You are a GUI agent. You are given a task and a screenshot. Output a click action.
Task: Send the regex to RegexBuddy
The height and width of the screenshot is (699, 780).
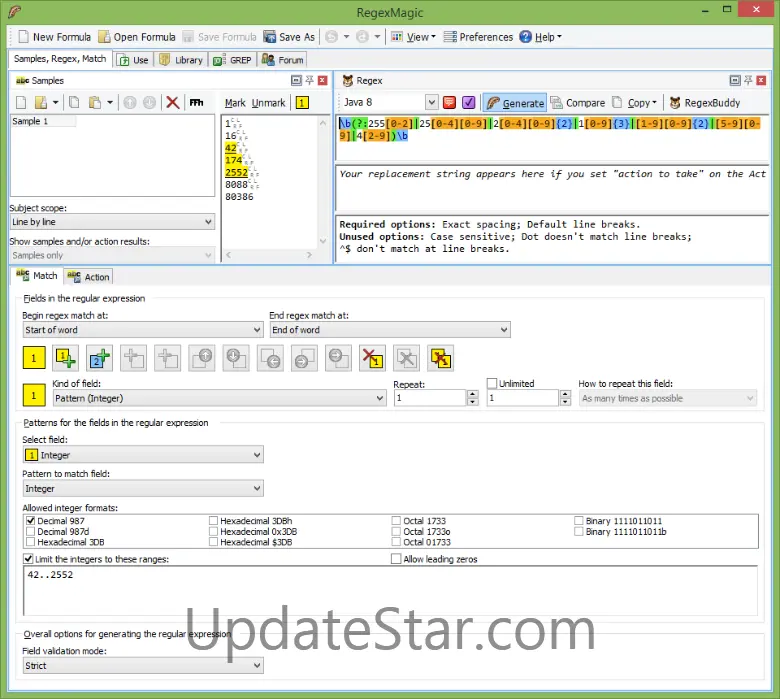click(x=705, y=103)
